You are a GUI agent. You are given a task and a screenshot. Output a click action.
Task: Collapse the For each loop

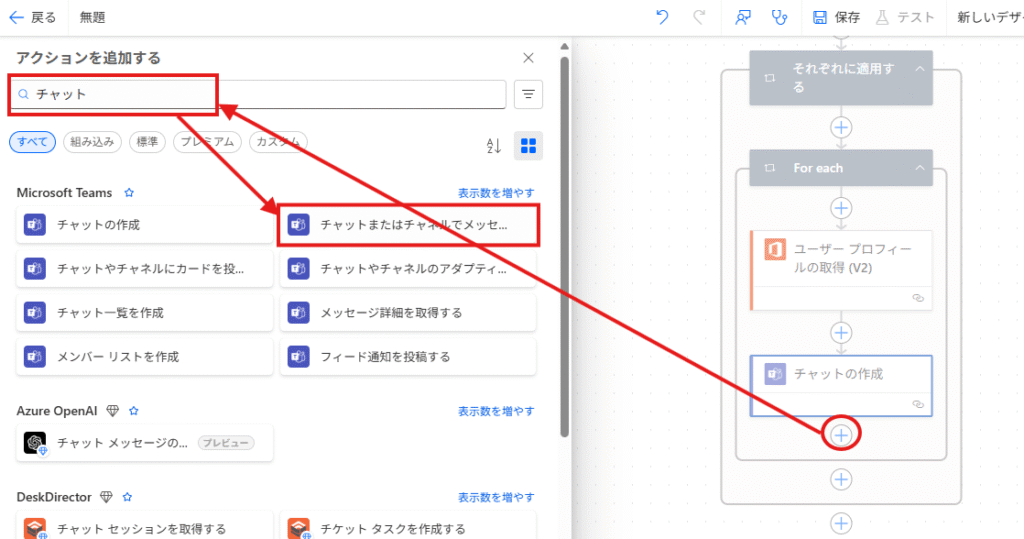[920, 168]
